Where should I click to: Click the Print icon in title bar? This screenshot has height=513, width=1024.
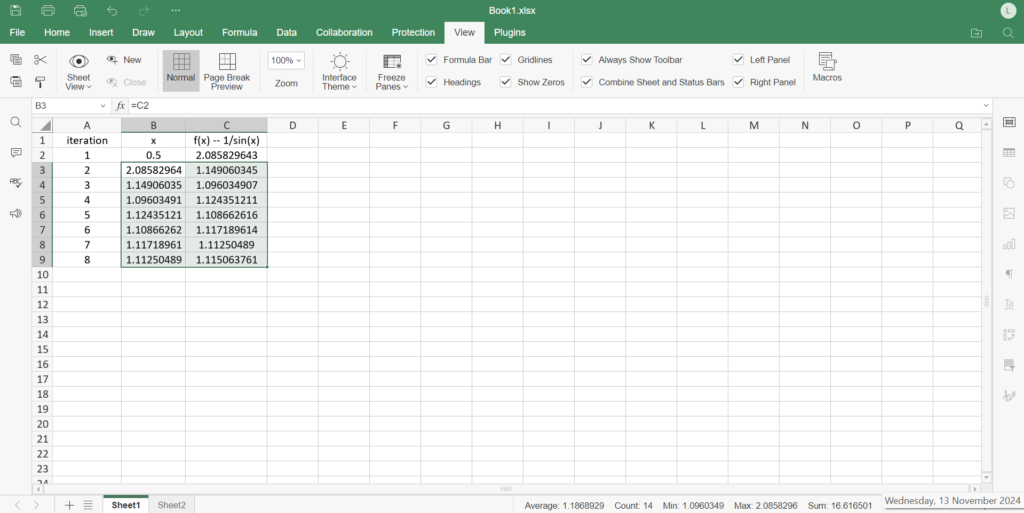tap(48, 10)
